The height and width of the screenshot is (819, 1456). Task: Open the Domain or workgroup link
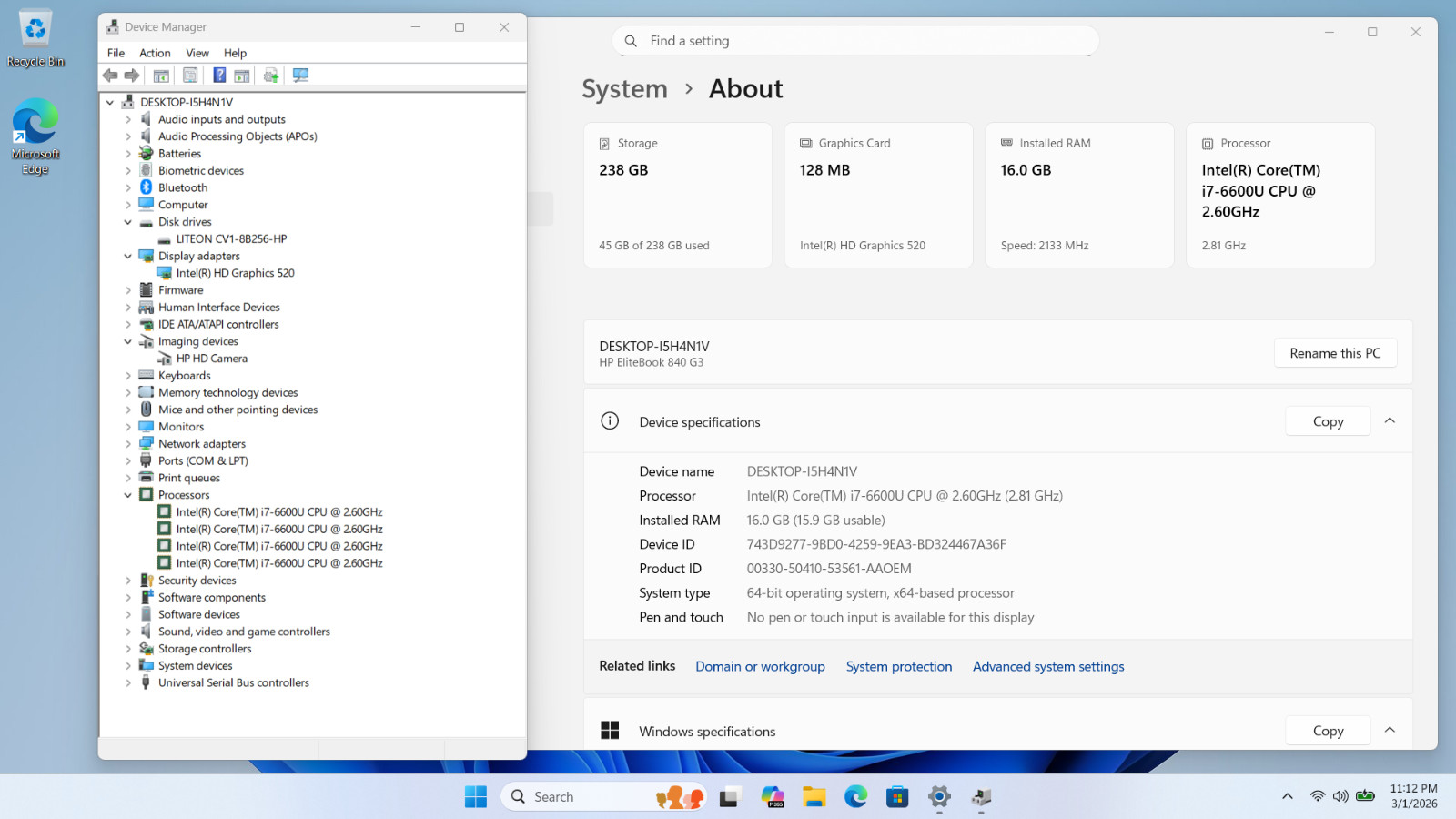[x=760, y=667]
